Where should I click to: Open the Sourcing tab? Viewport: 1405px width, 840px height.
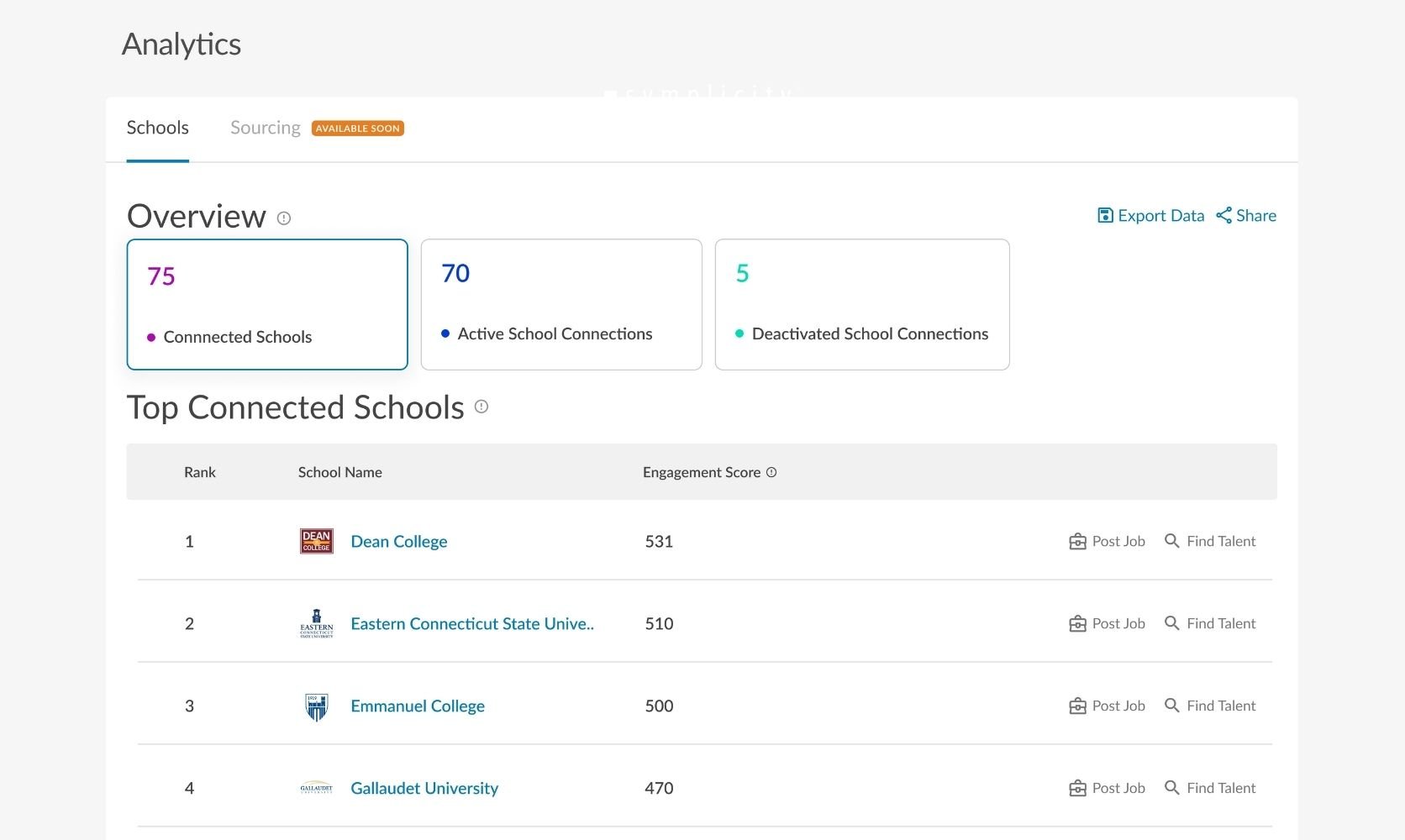point(266,128)
